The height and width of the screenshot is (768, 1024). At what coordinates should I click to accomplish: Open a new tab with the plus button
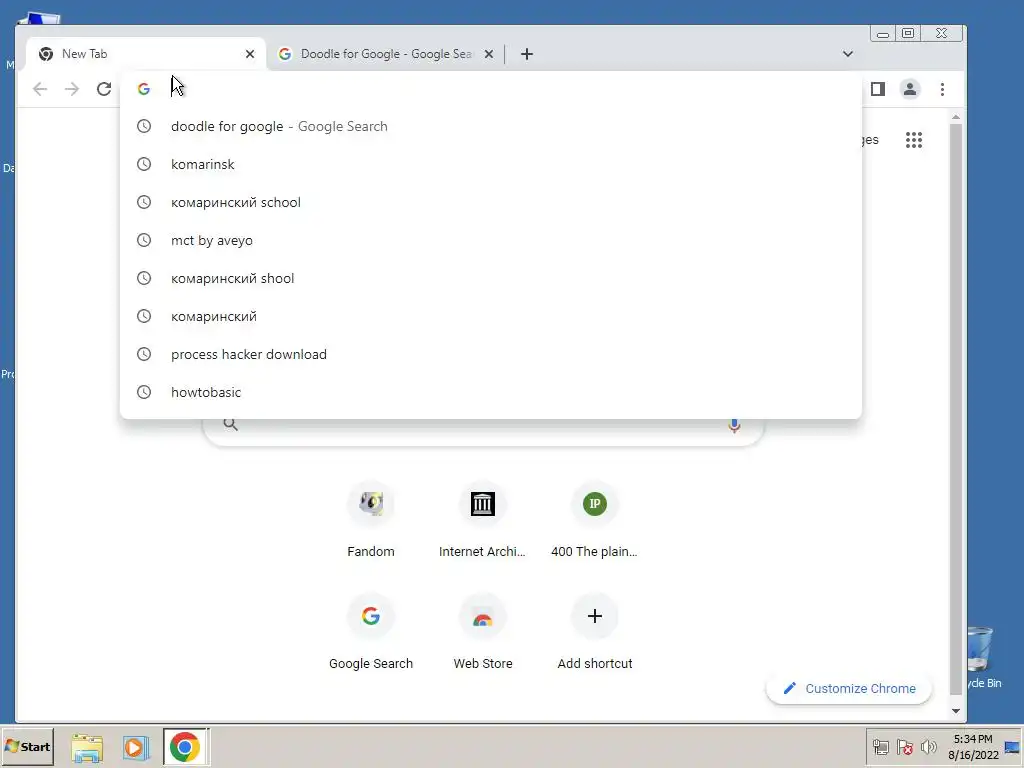(527, 54)
